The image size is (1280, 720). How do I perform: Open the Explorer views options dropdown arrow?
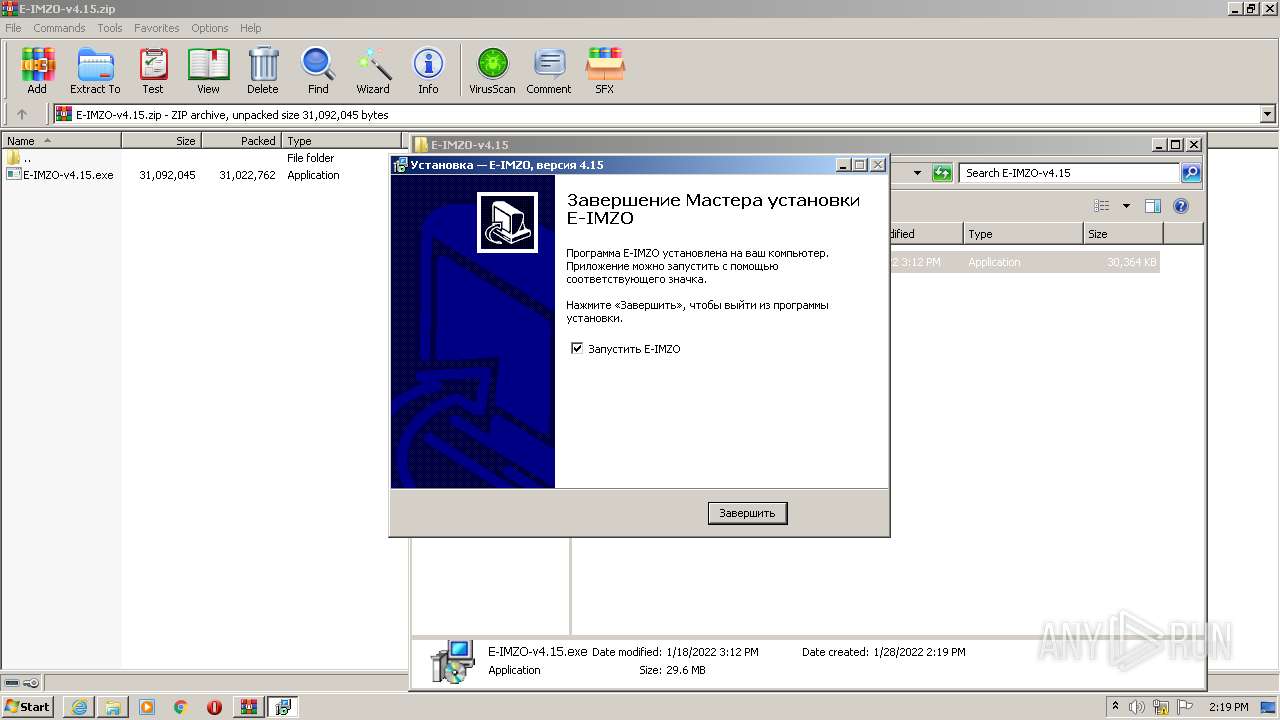1126,206
